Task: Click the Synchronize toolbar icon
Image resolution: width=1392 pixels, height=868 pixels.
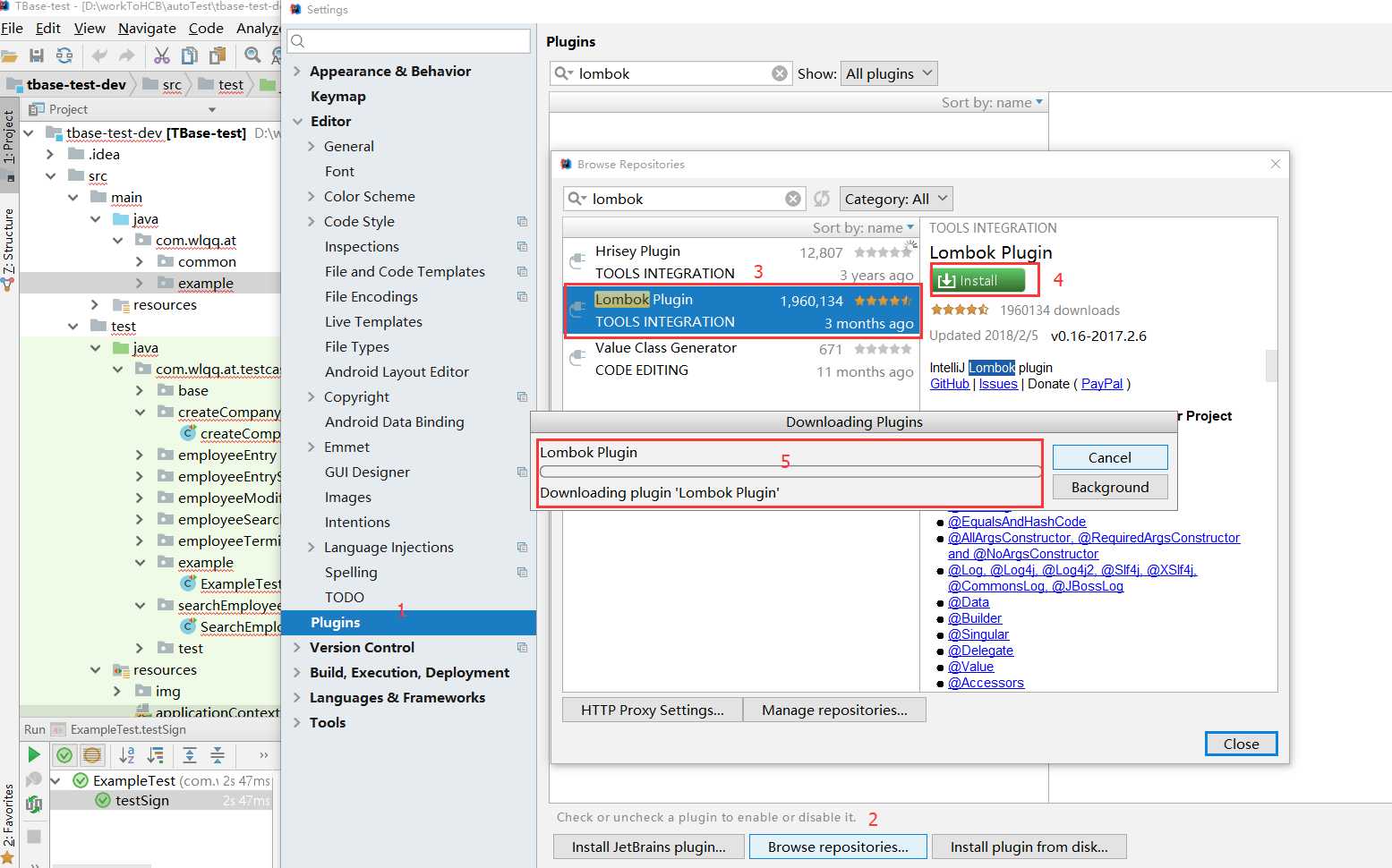Action: tap(64, 55)
